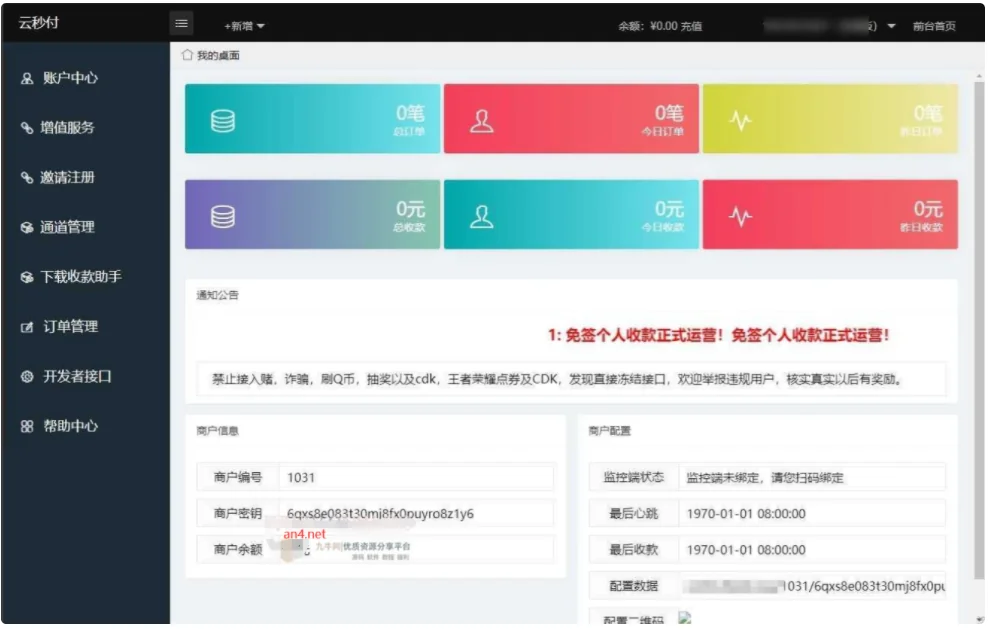Click the 下载收款助手 icon
The image size is (988, 629).
tap(27, 277)
